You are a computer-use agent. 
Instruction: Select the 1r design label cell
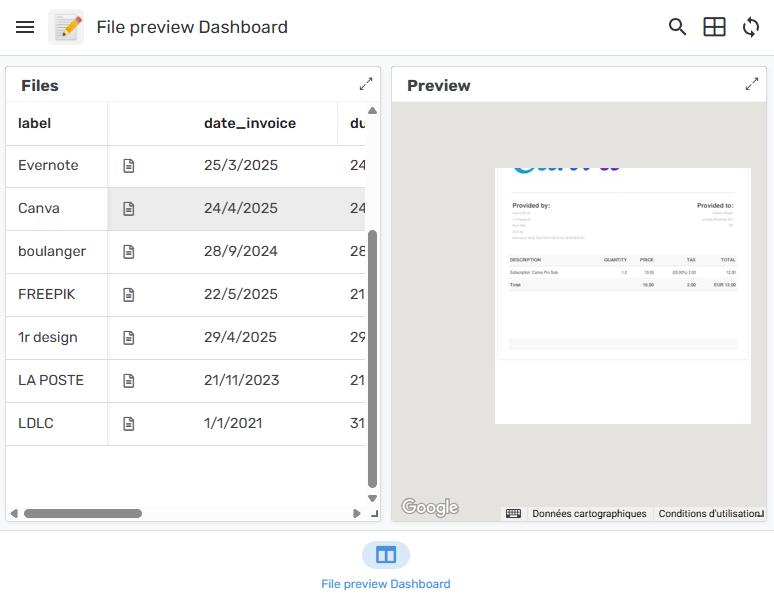pos(57,338)
